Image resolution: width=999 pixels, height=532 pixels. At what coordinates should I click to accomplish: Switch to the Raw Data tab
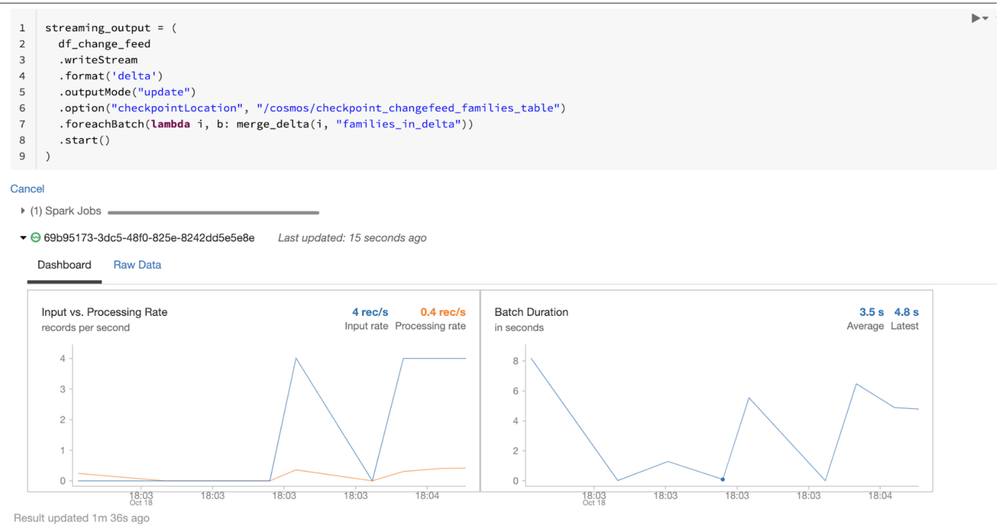[137, 265]
